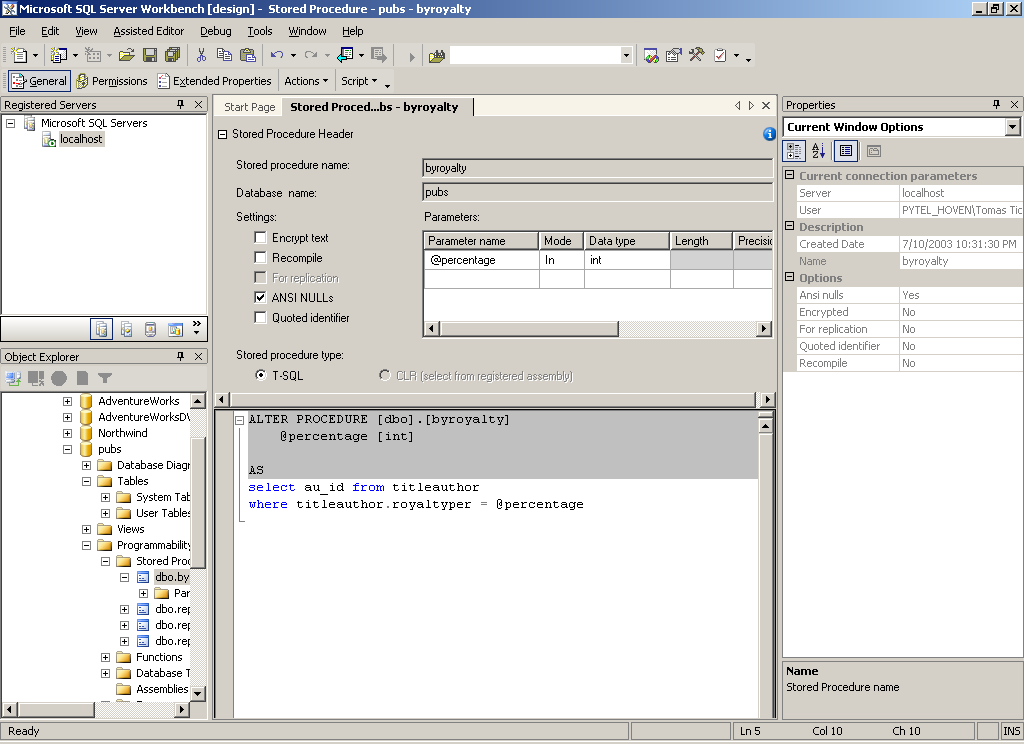Select the third server-type icon in Registered Servers
1024x744 pixels.
150,329
